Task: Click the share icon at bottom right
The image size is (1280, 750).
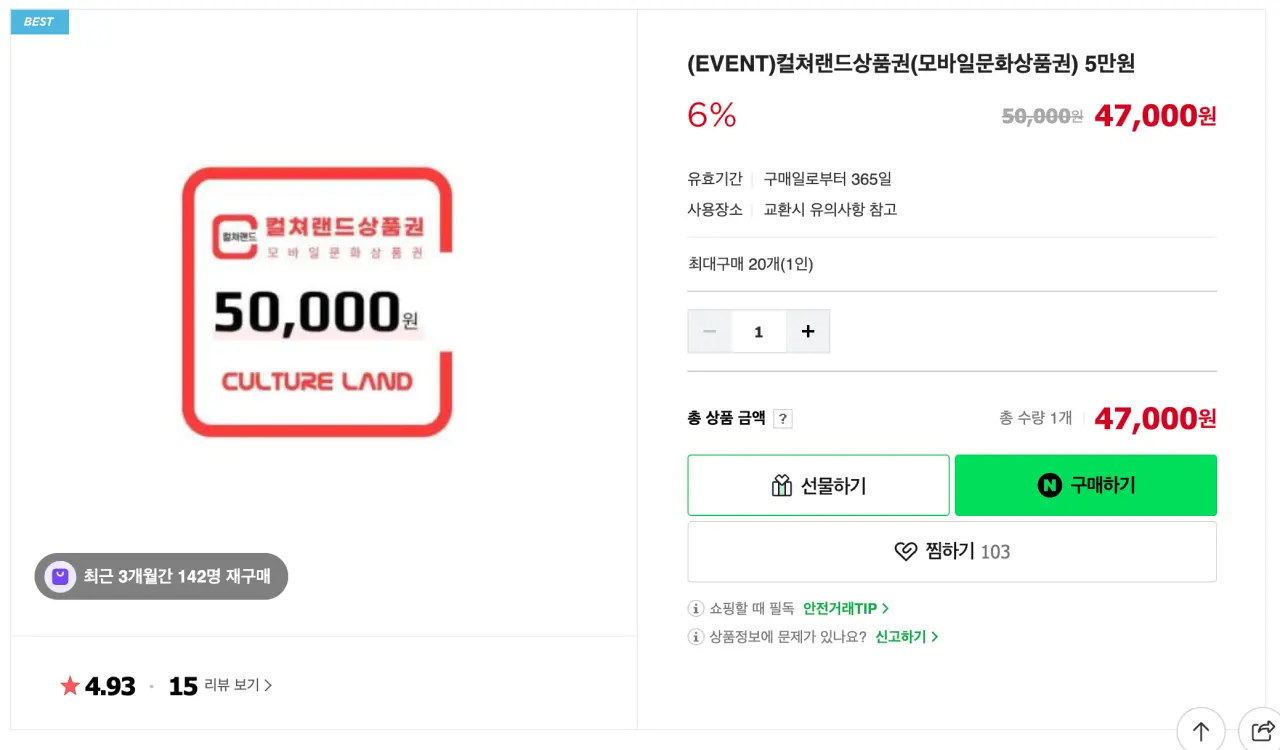Action: click(x=1262, y=731)
